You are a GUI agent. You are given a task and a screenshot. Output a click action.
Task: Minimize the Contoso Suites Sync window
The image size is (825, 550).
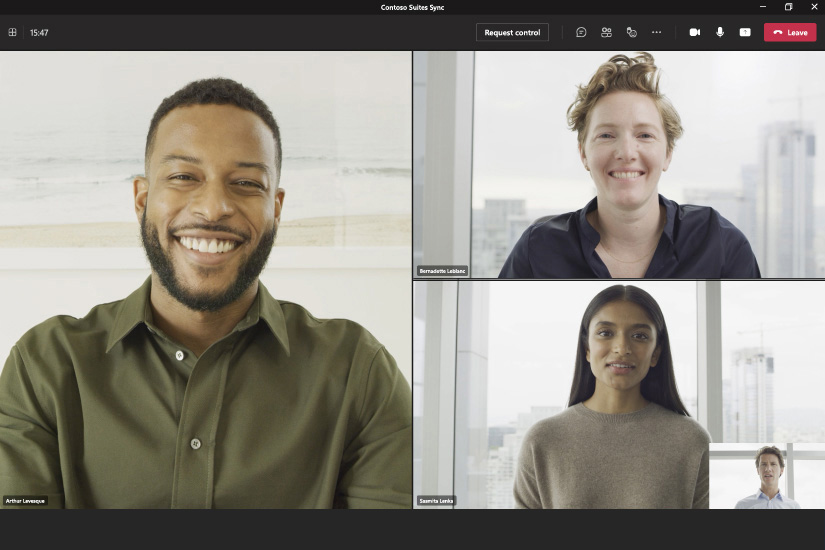pyautogui.click(x=762, y=7)
